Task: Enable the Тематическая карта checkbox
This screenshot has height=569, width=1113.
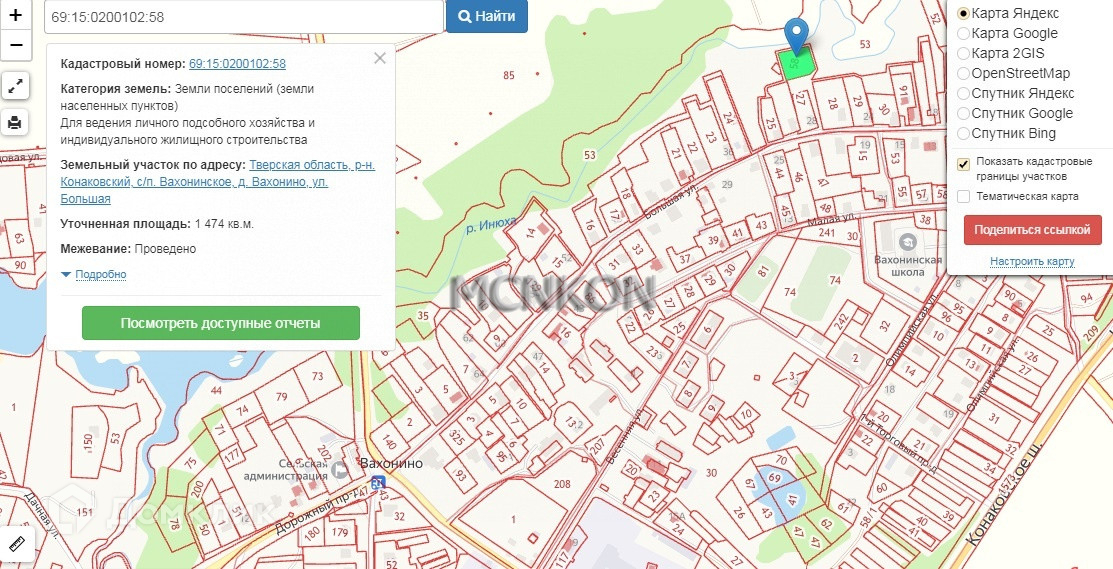Action: (963, 197)
